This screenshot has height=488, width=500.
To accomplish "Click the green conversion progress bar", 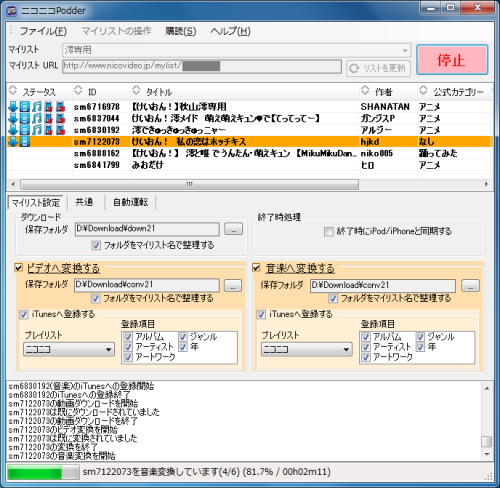I will pyautogui.click(x=43, y=472).
